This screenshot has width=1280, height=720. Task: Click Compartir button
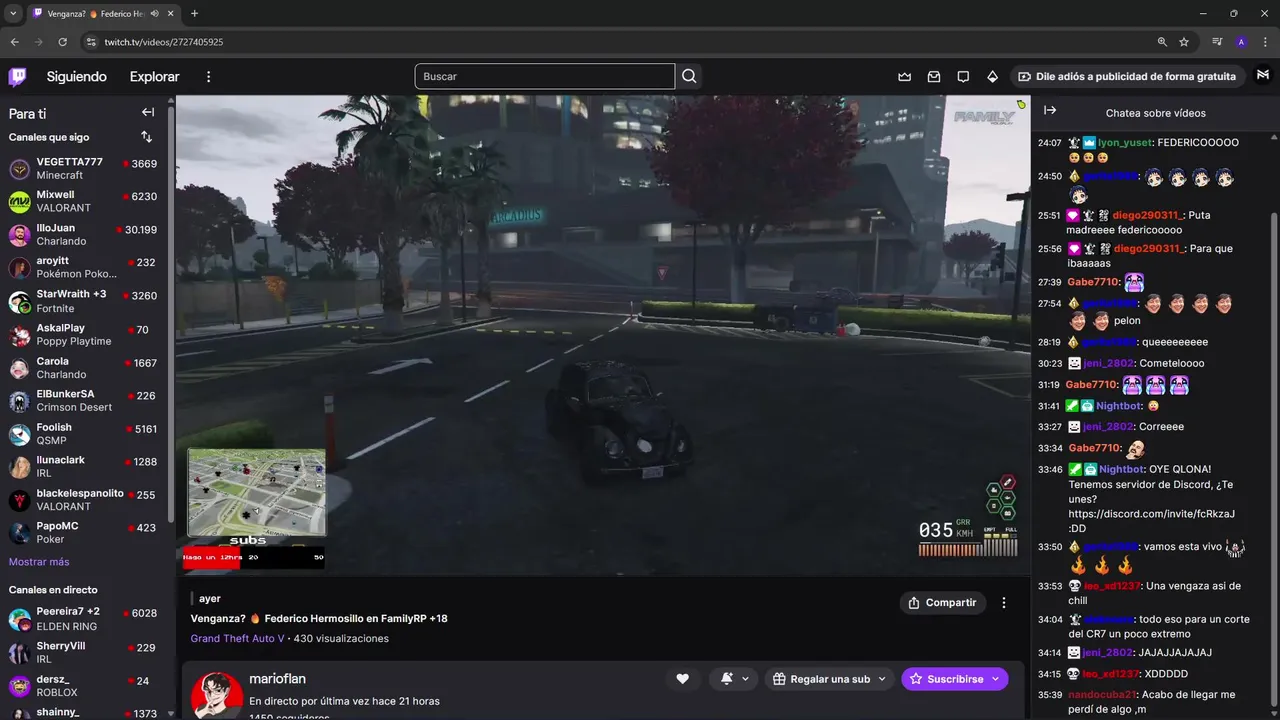(942, 603)
